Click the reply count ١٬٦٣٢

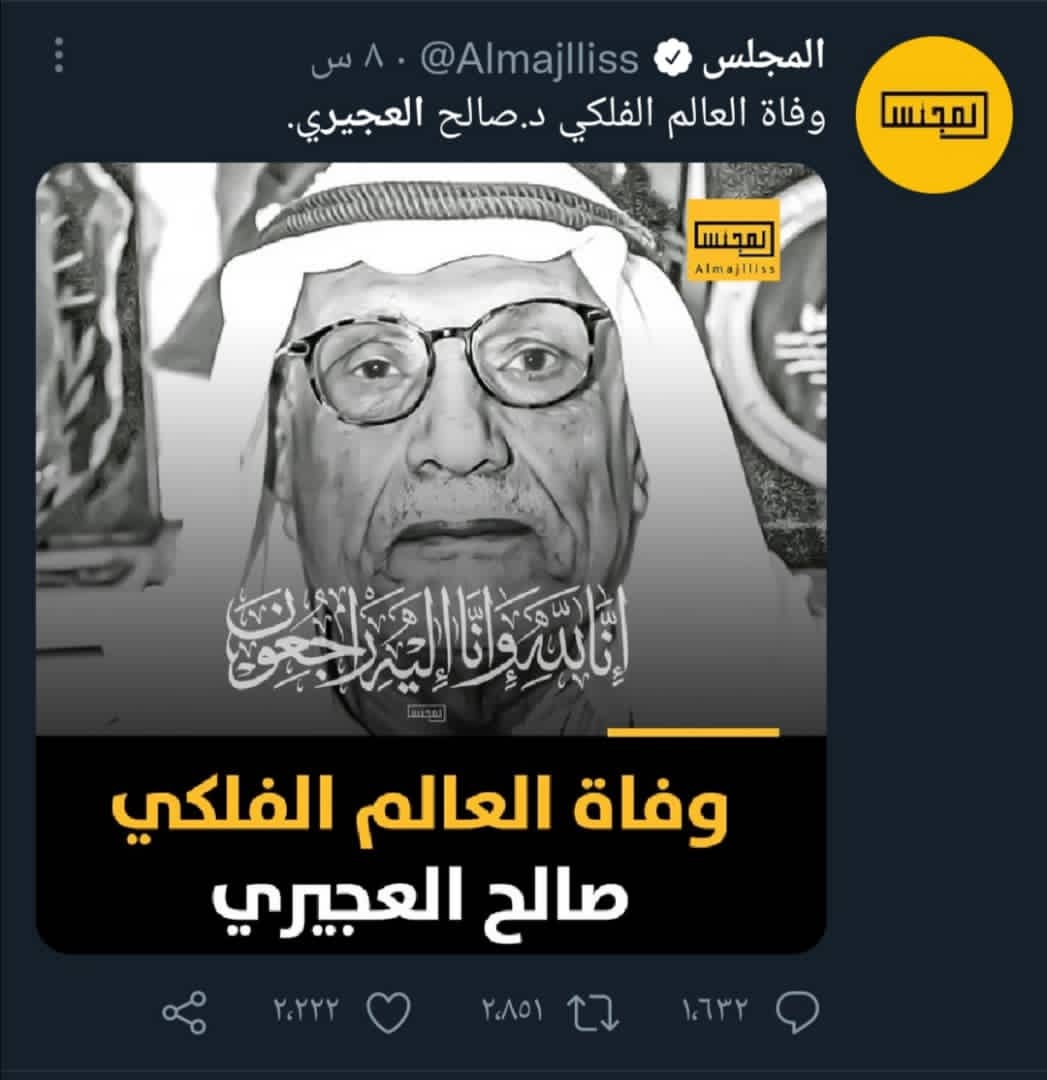point(714,1011)
